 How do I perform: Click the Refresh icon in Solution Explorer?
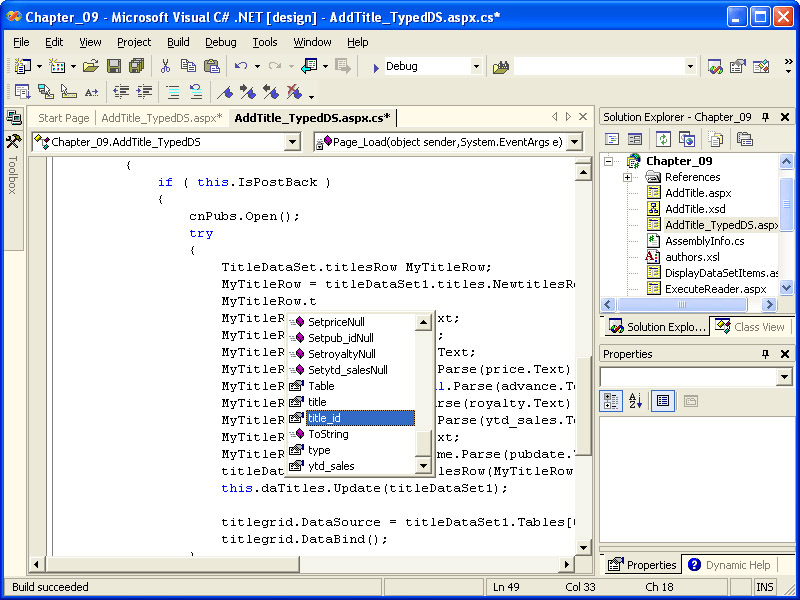[663, 139]
